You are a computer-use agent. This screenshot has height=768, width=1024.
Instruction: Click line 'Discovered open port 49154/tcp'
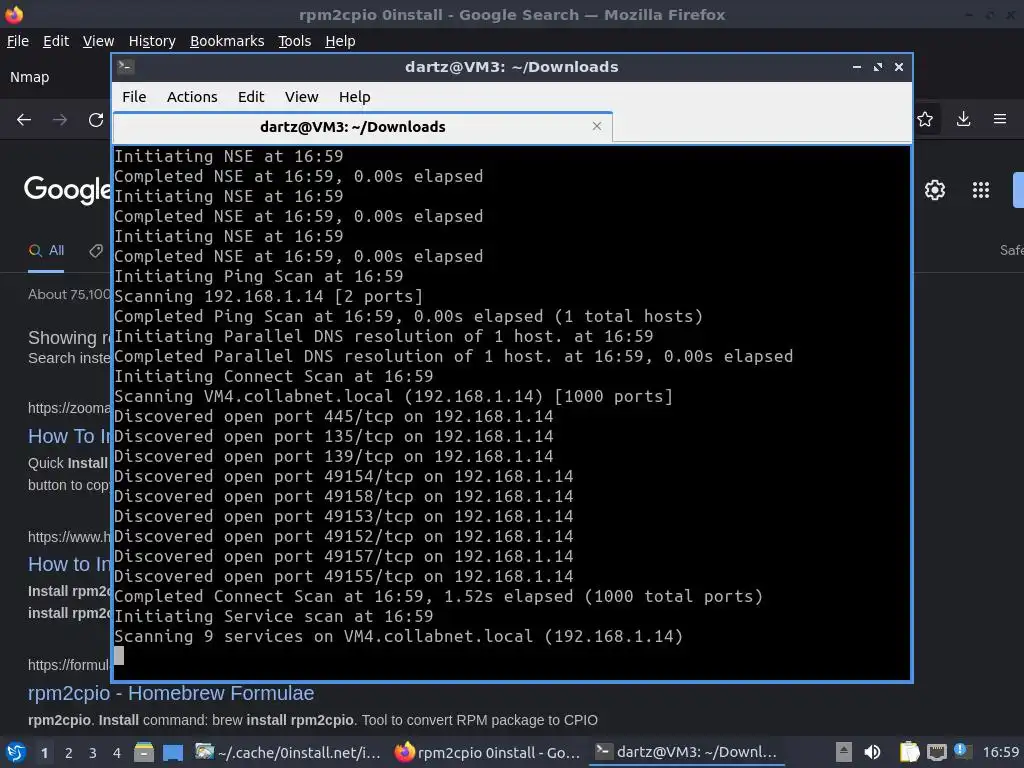(344, 476)
